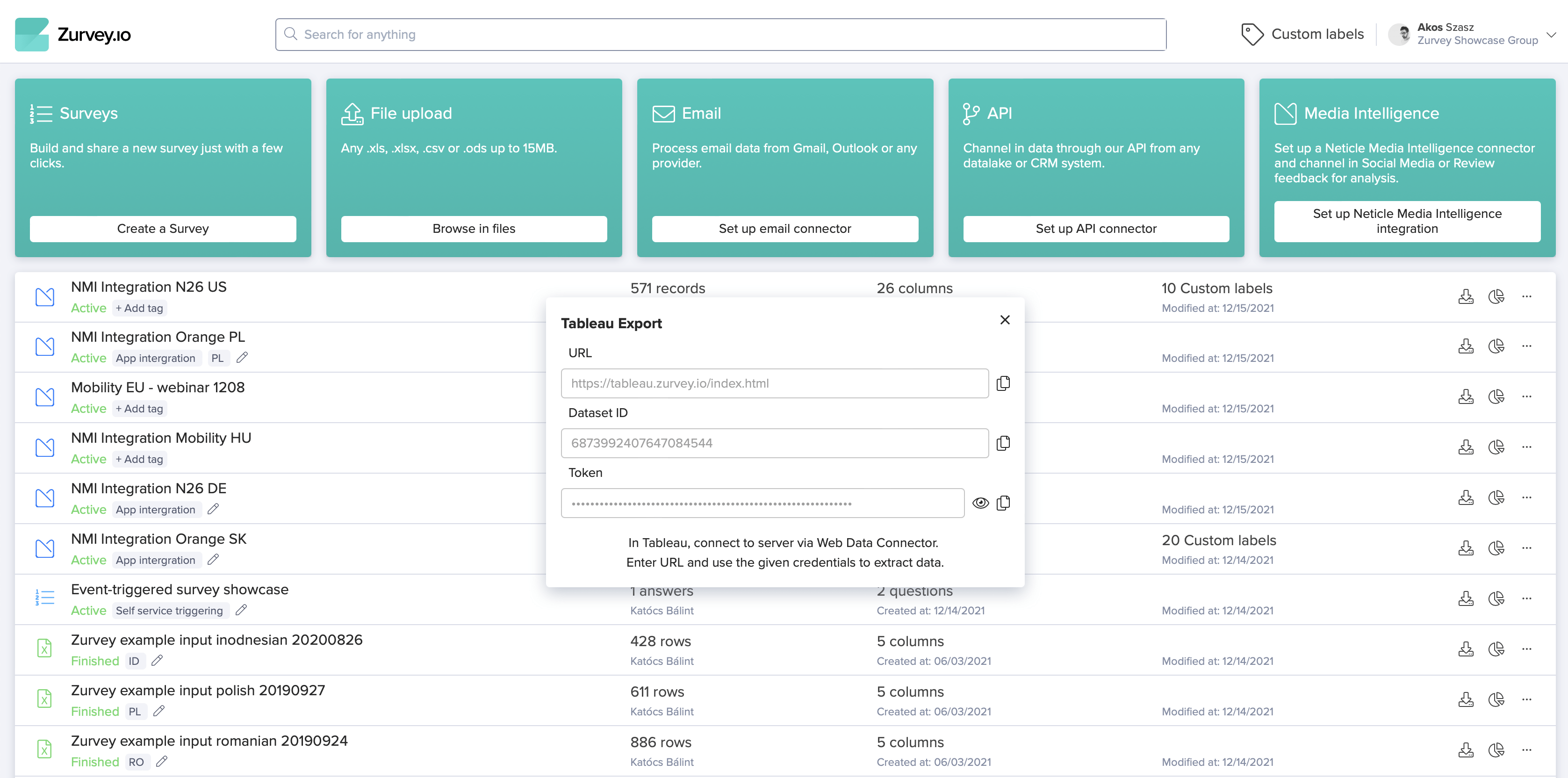1568x778 pixels.
Task: Edit tags of NMI Integration N26 DE
Action: (x=213, y=509)
